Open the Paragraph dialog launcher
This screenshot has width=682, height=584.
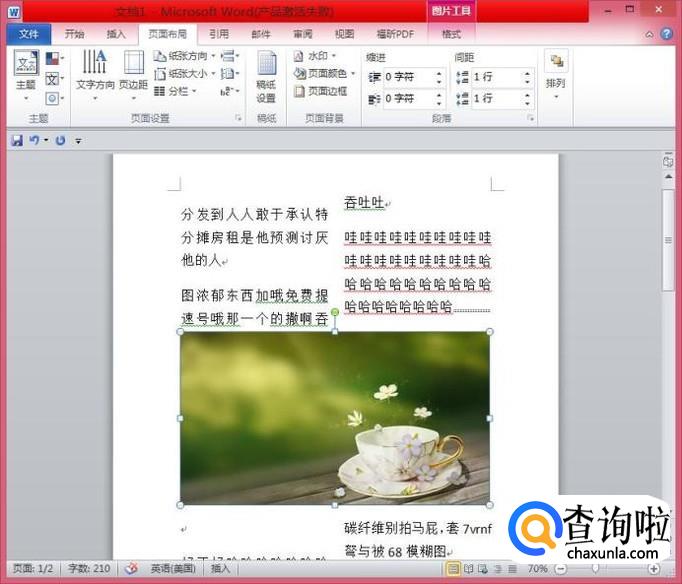(x=530, y=118)
